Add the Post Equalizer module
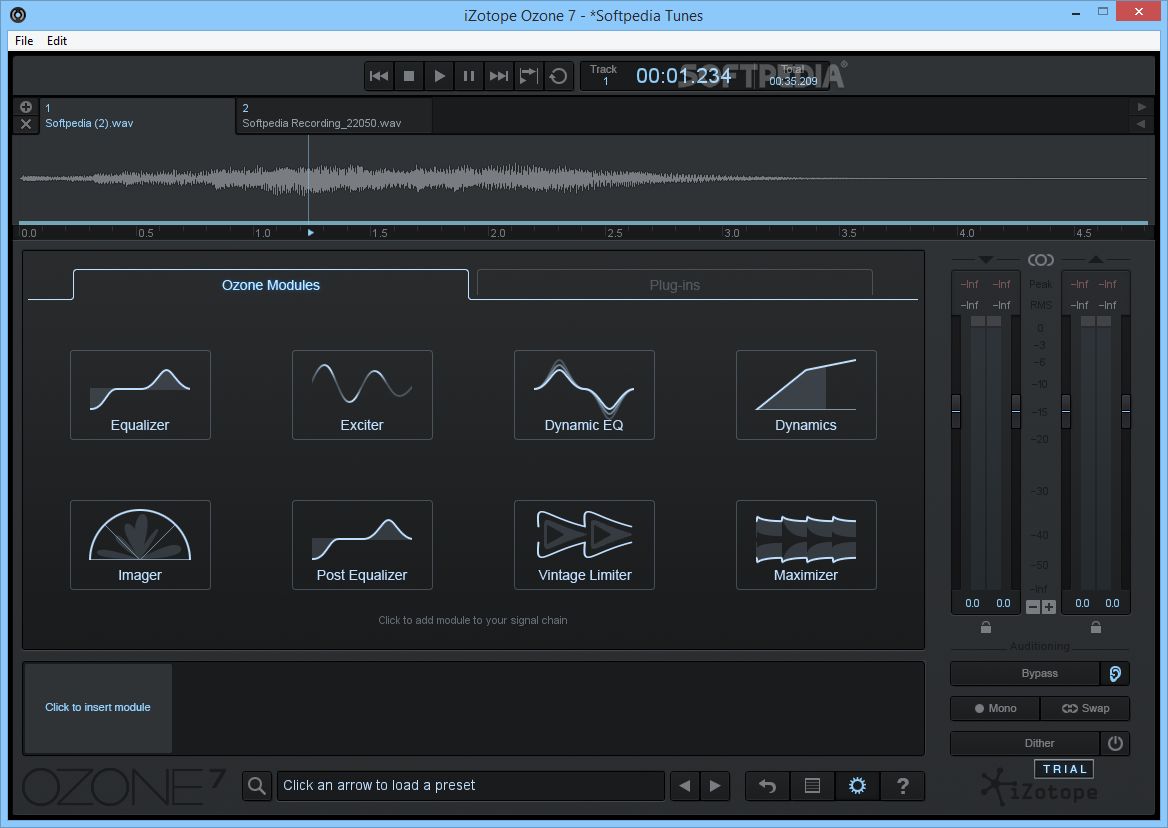The image size is (1168, 828). coord(362,545)
